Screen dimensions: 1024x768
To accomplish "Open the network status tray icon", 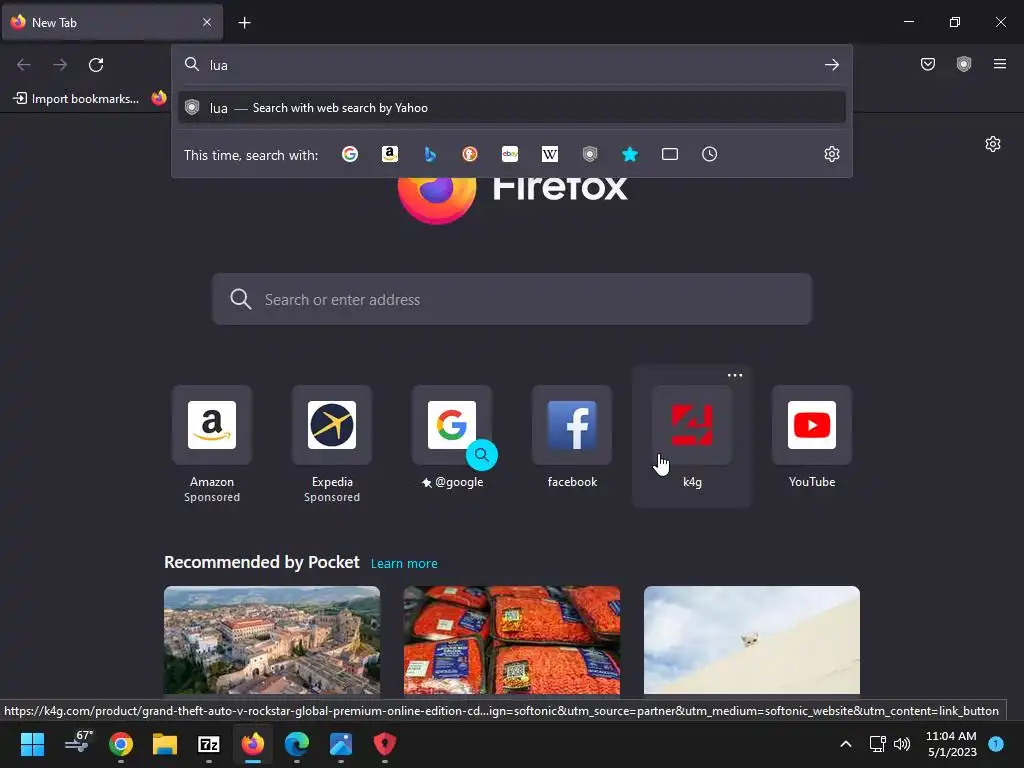I will click(x=878, y=744).
